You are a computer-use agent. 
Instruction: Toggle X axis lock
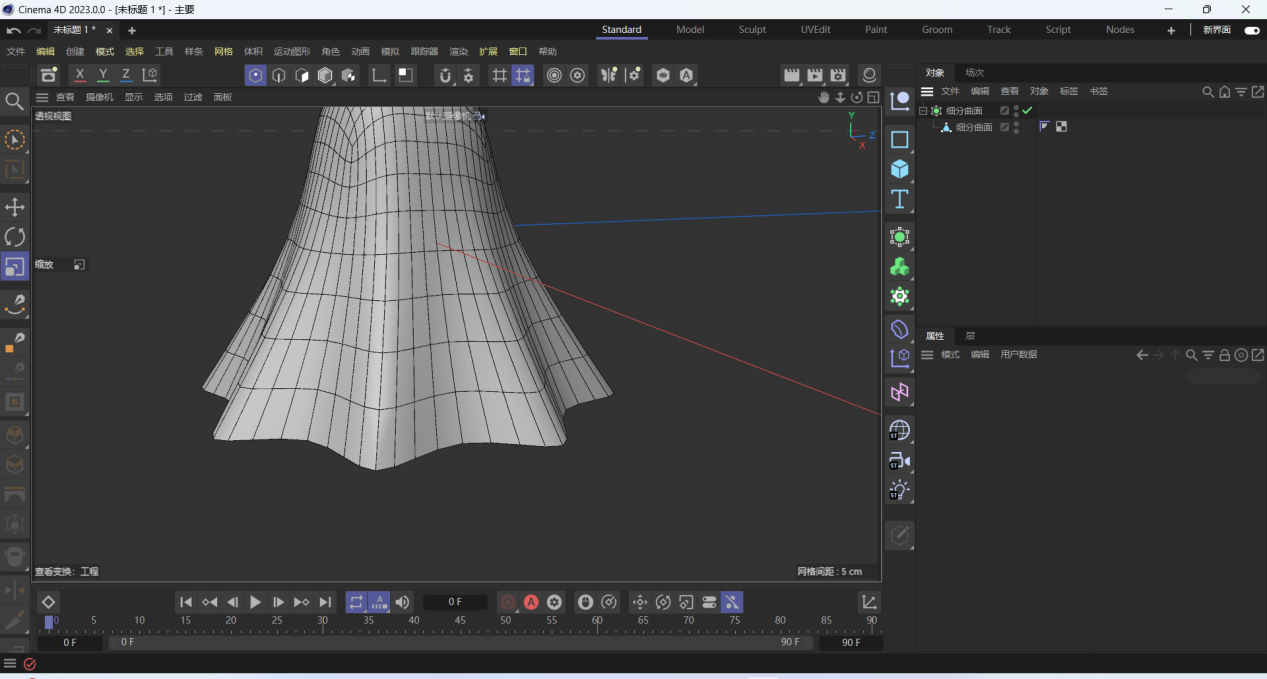(80, 75)
